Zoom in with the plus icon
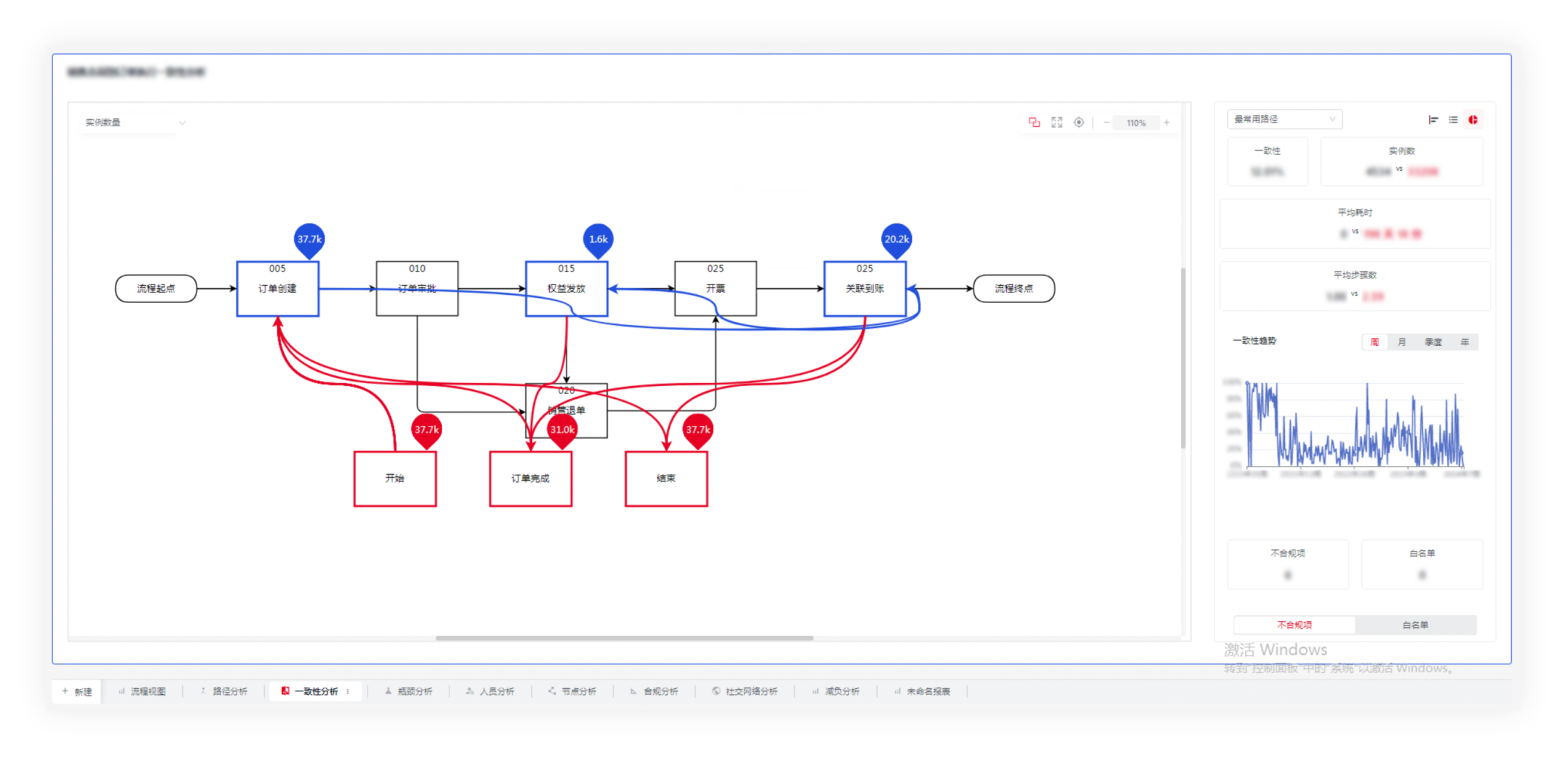Viewport: 1568px width, 757px height. [x=1166, y=123]
